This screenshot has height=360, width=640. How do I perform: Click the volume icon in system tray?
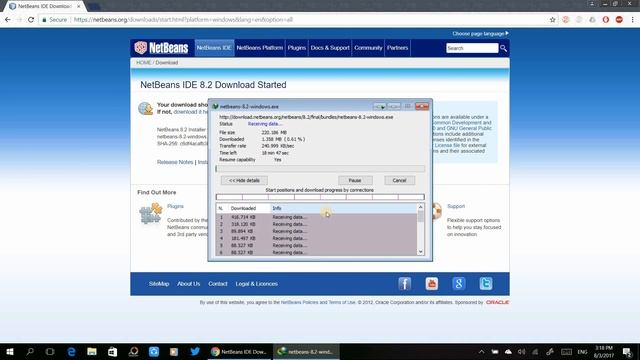click(522, 351)
